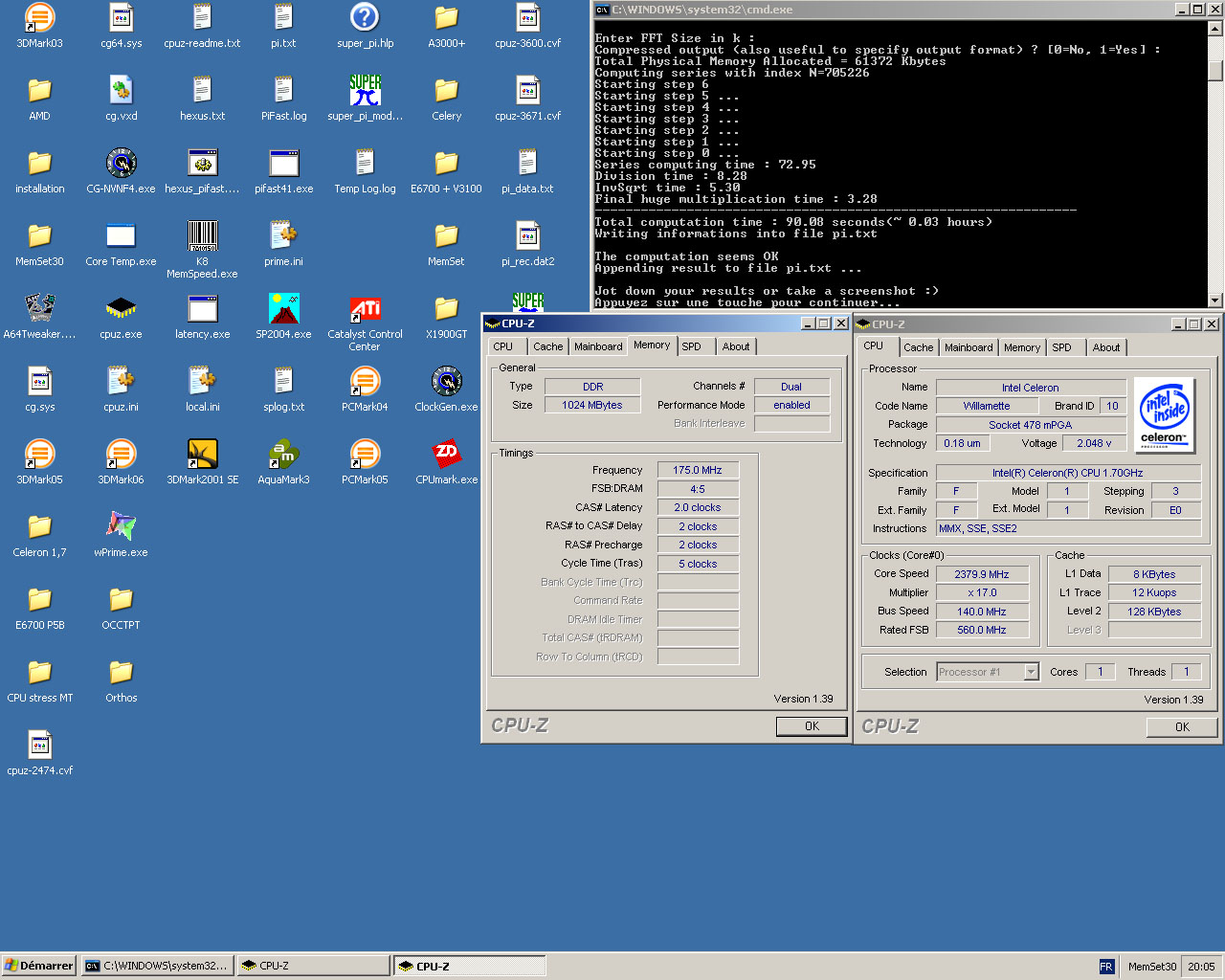Click cmd.exe window title bar icon
The height and width of the screenshot is (980, 1225).
[x=602, y=10]
